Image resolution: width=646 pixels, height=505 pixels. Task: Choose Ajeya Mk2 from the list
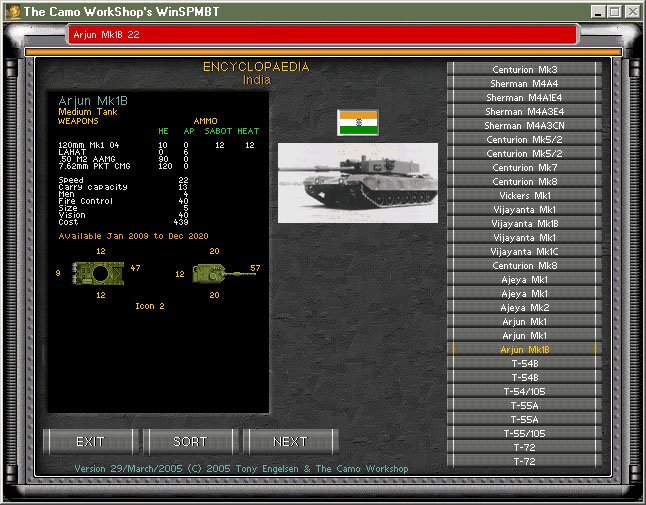click(524, 308)
